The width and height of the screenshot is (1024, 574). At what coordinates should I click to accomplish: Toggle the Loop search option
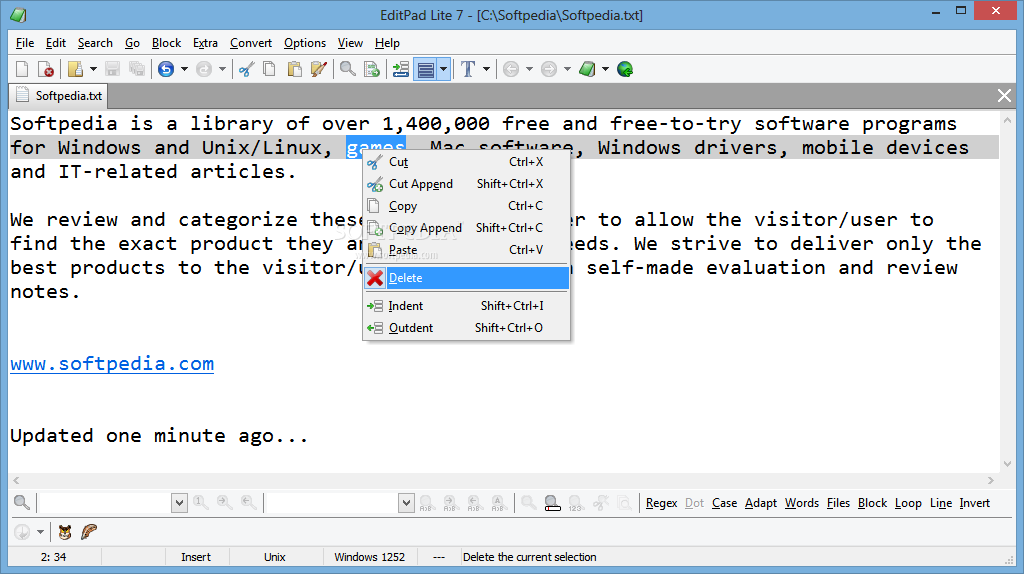pos(908,503)
